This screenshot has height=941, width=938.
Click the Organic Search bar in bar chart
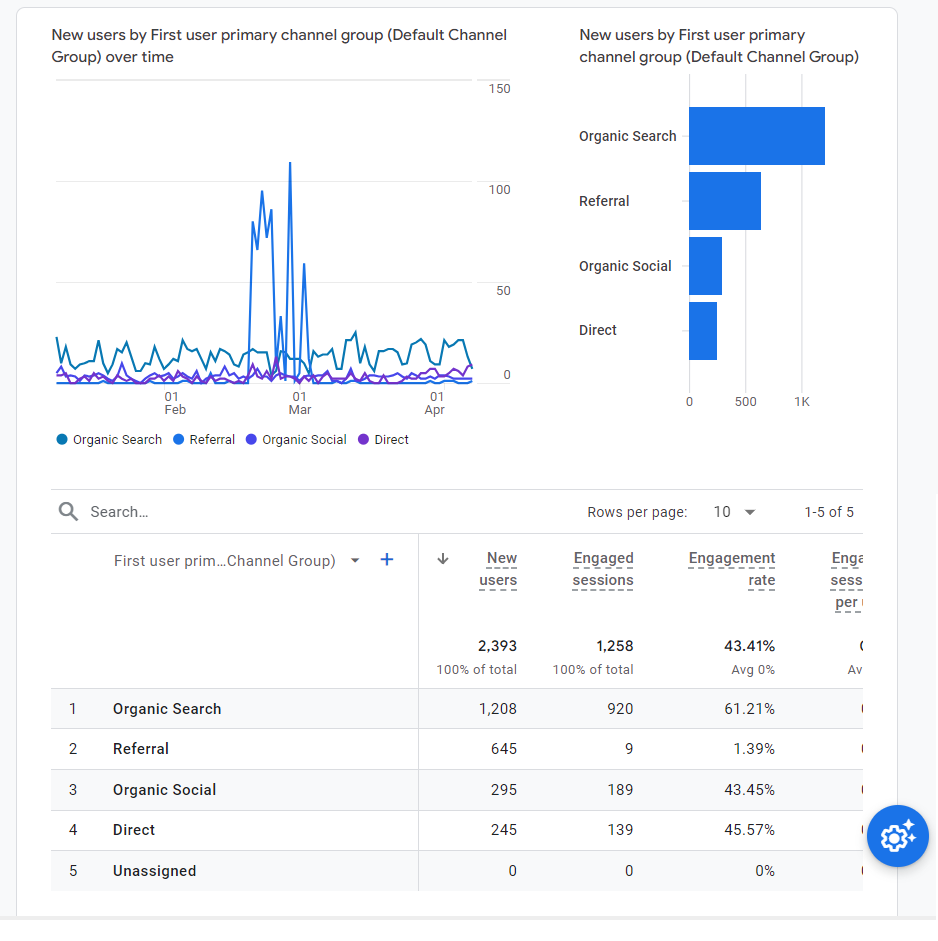pyautogui.click(x=757, y=136)
